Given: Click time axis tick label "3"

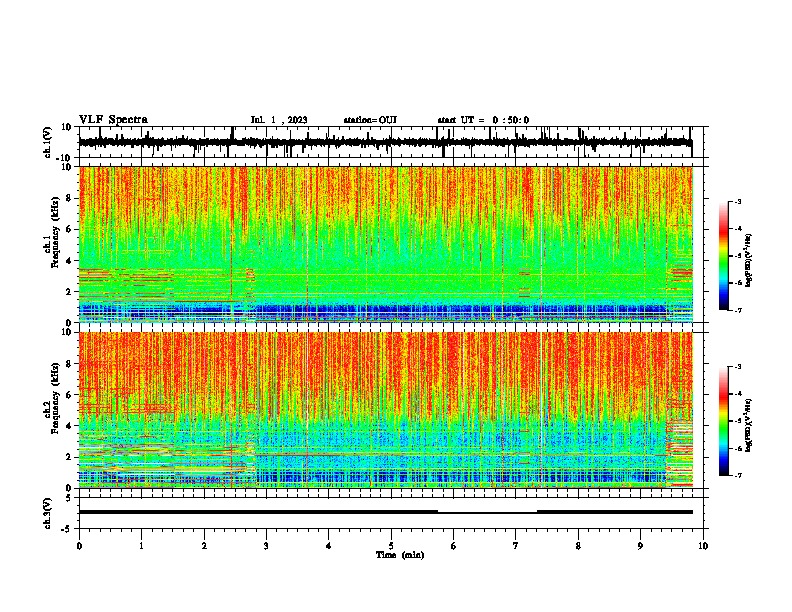Looking at the screenshot, I should pyautogui.click(x=266, y=546).
